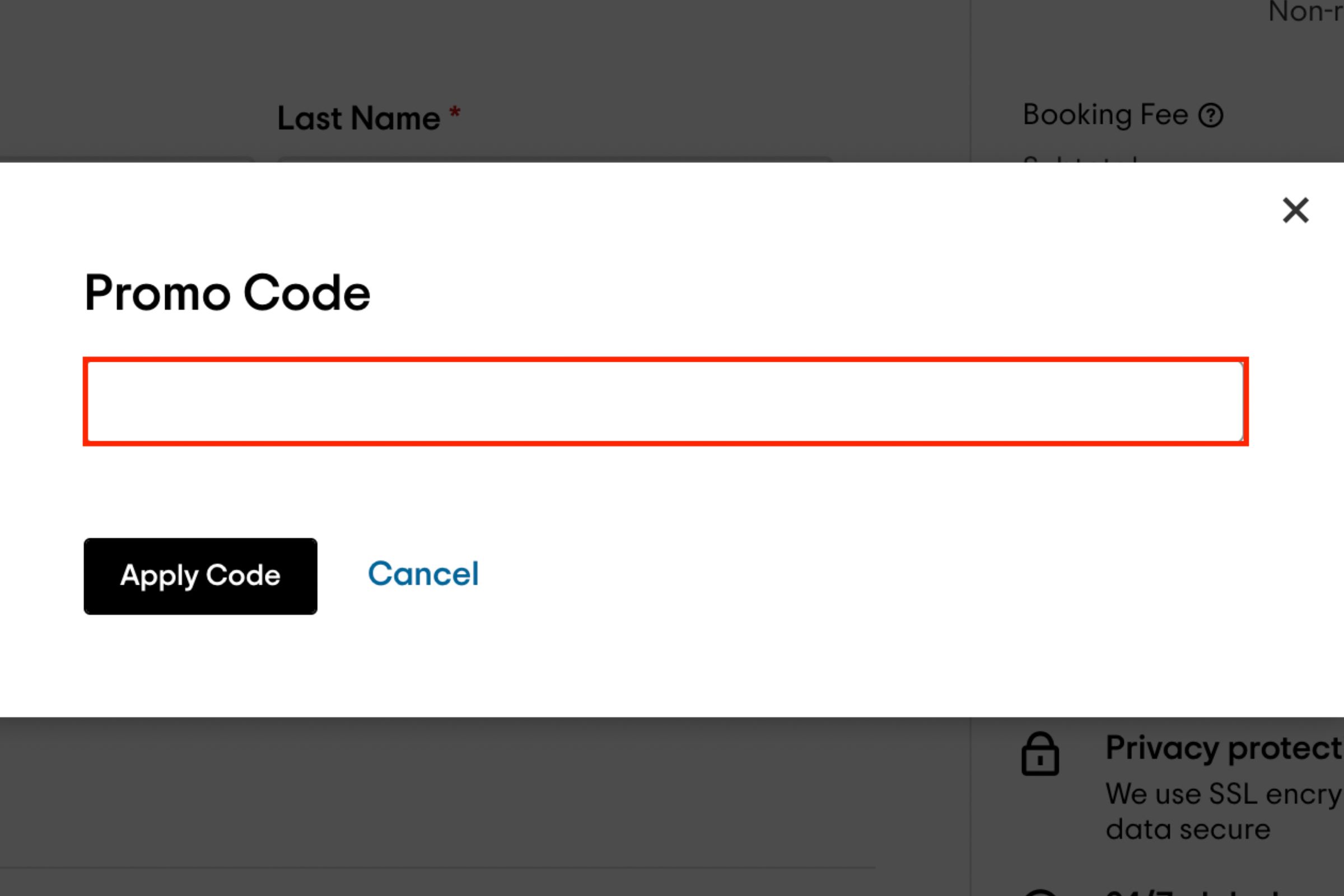Image resolution: width=1344 pixels, height=896 pixels.
Task: Click the red asterisk beside Last Name
Action: (x=455, y=111)
